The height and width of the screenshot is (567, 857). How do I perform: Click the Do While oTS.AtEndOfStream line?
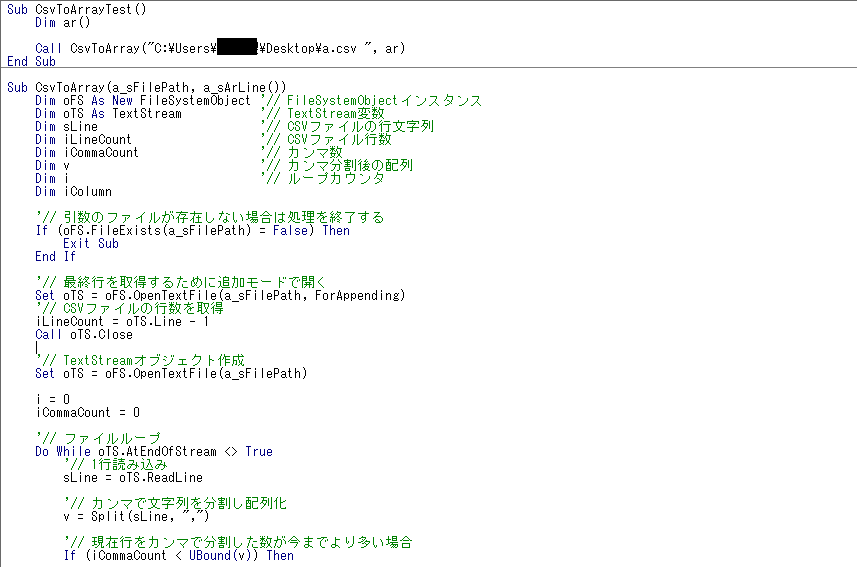click(153, 451)
